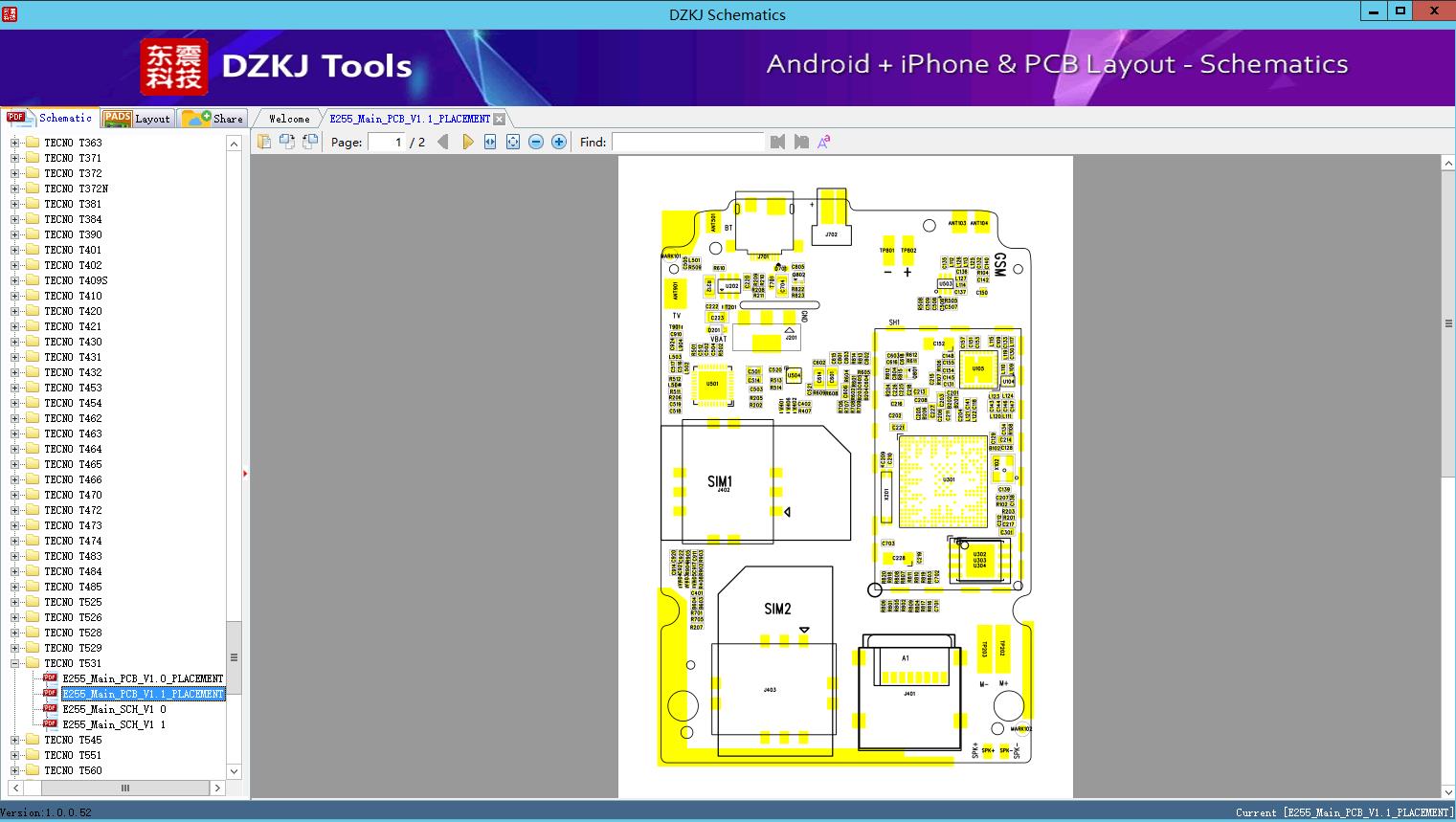Viewport: 1456px width, 822px height.
Task: Expand the TECNO T545 folder
Action: (x=14, y=740)
